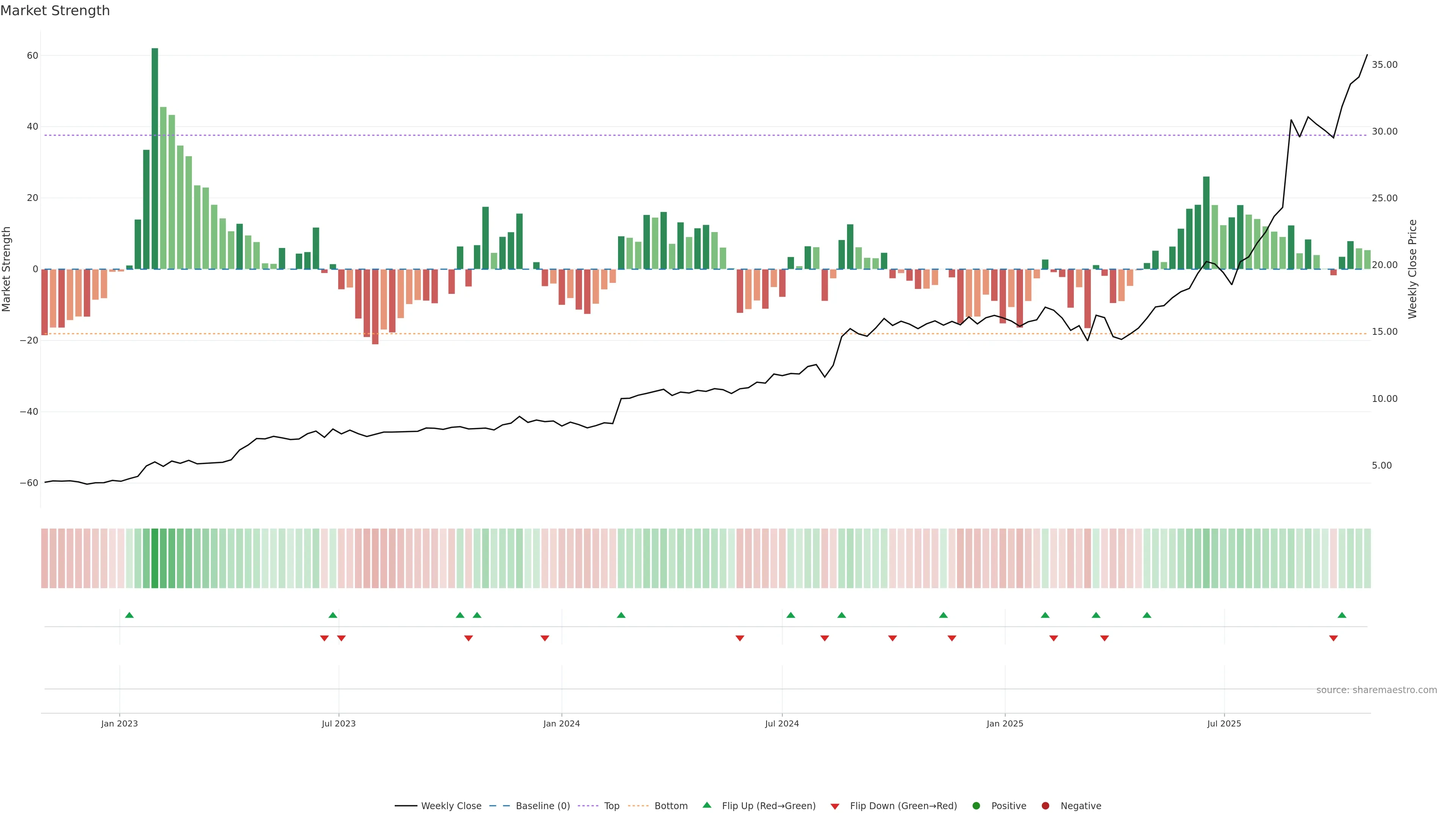The width and height of the screenshot is (1456, 819).
Task: Click the dark red Negative legend dot
Action: pyautogui.click(x=1045, y=806)
